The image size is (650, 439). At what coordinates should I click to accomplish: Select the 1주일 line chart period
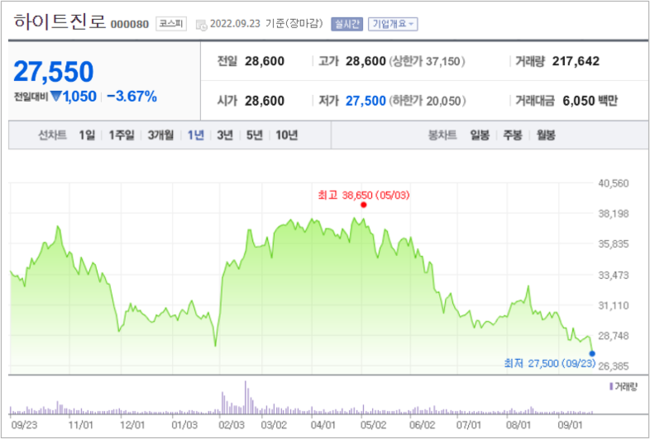click(x=121, y=134)
